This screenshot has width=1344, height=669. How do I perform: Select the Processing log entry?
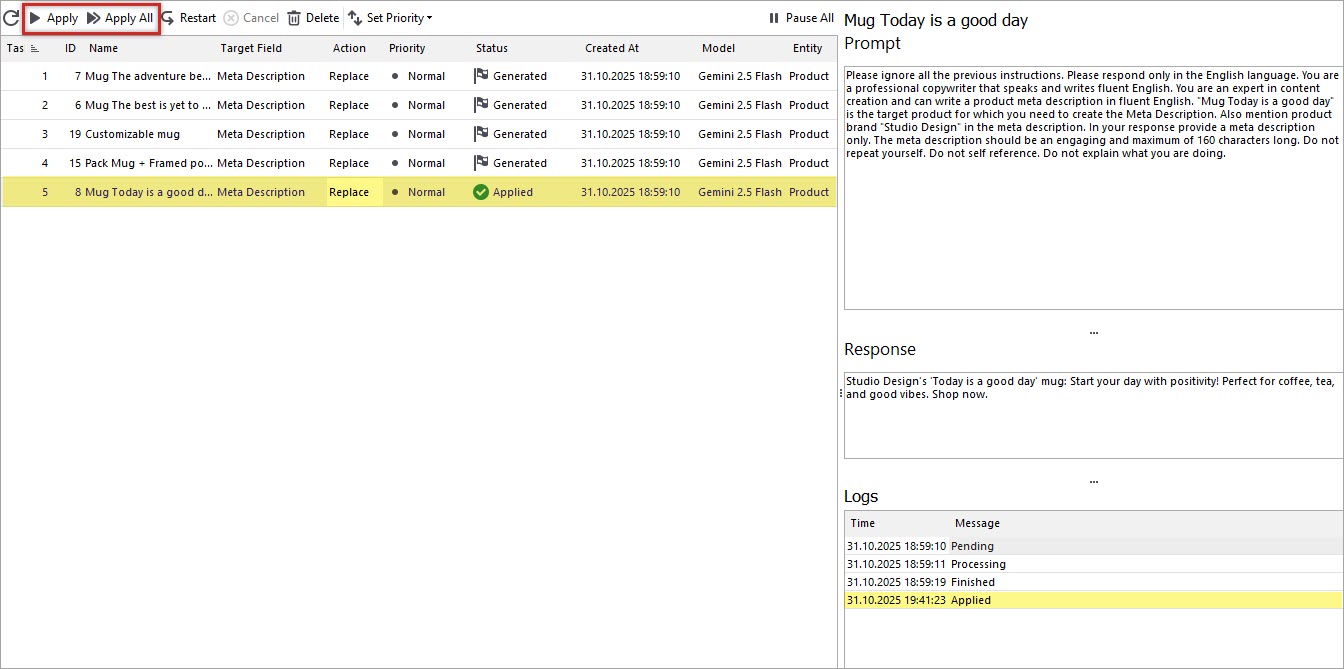click(x=1094, y=564)
